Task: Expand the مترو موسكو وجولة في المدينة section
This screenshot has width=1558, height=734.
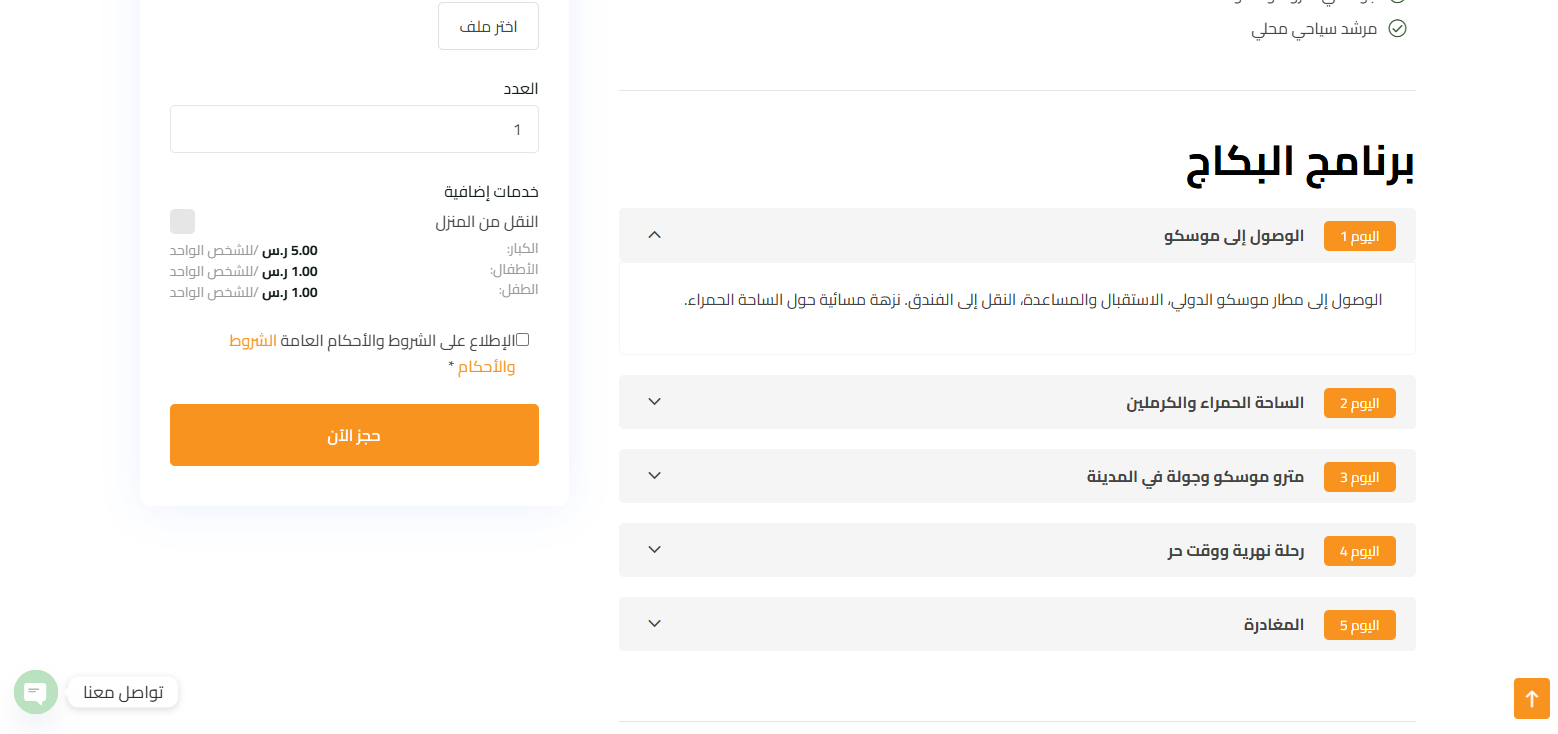Action: [1017, 476]
